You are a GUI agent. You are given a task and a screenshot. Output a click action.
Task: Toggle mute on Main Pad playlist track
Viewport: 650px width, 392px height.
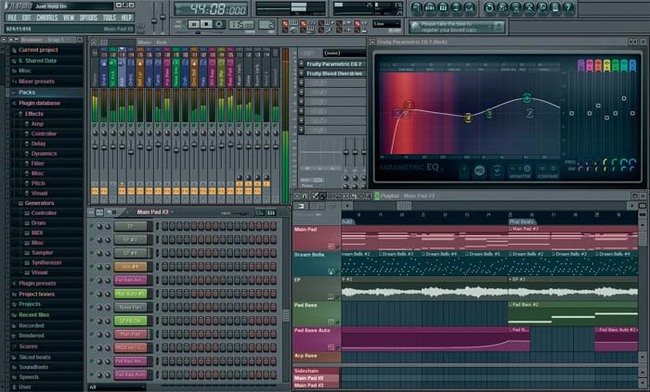tap(338, 246)
